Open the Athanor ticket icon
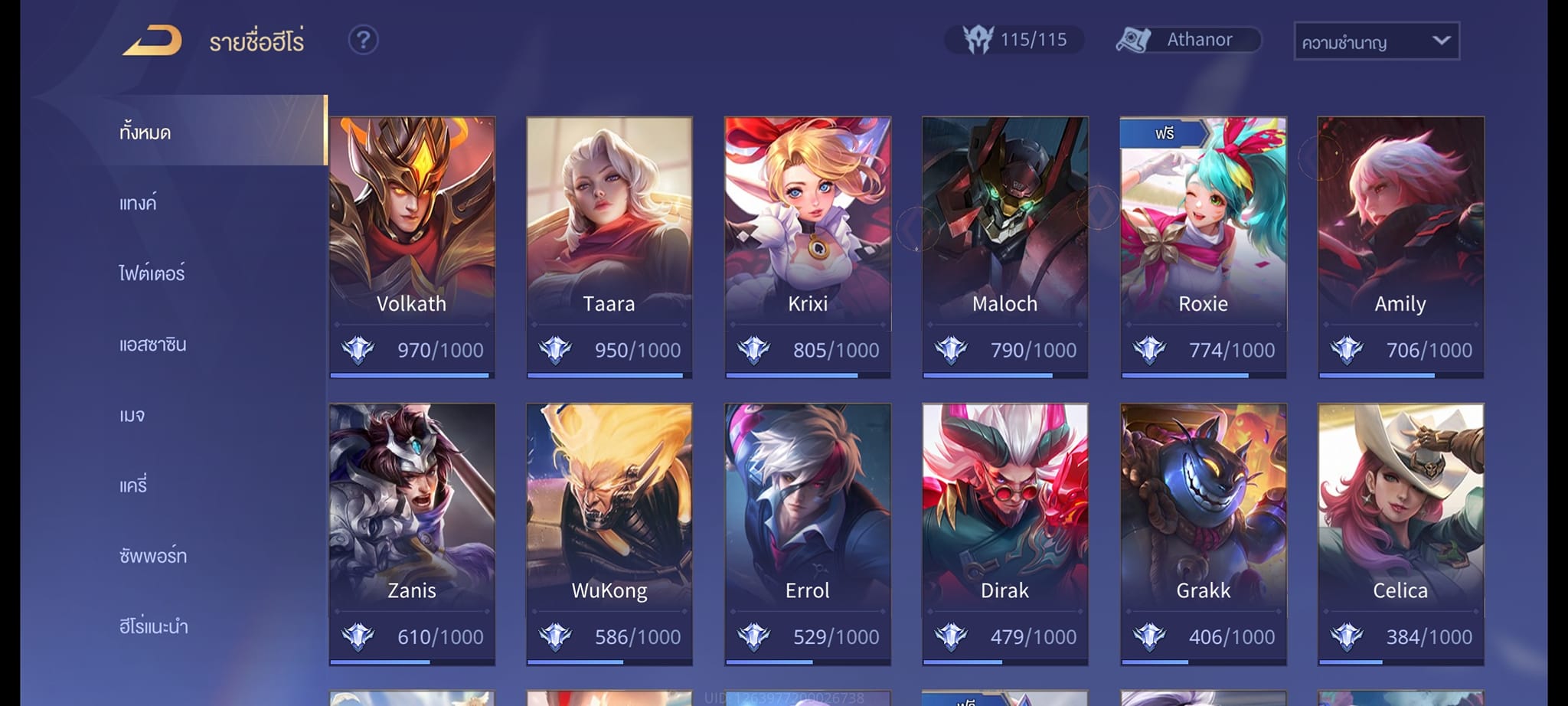This screenshot has height=706, width=1568. coord(1133,40)
